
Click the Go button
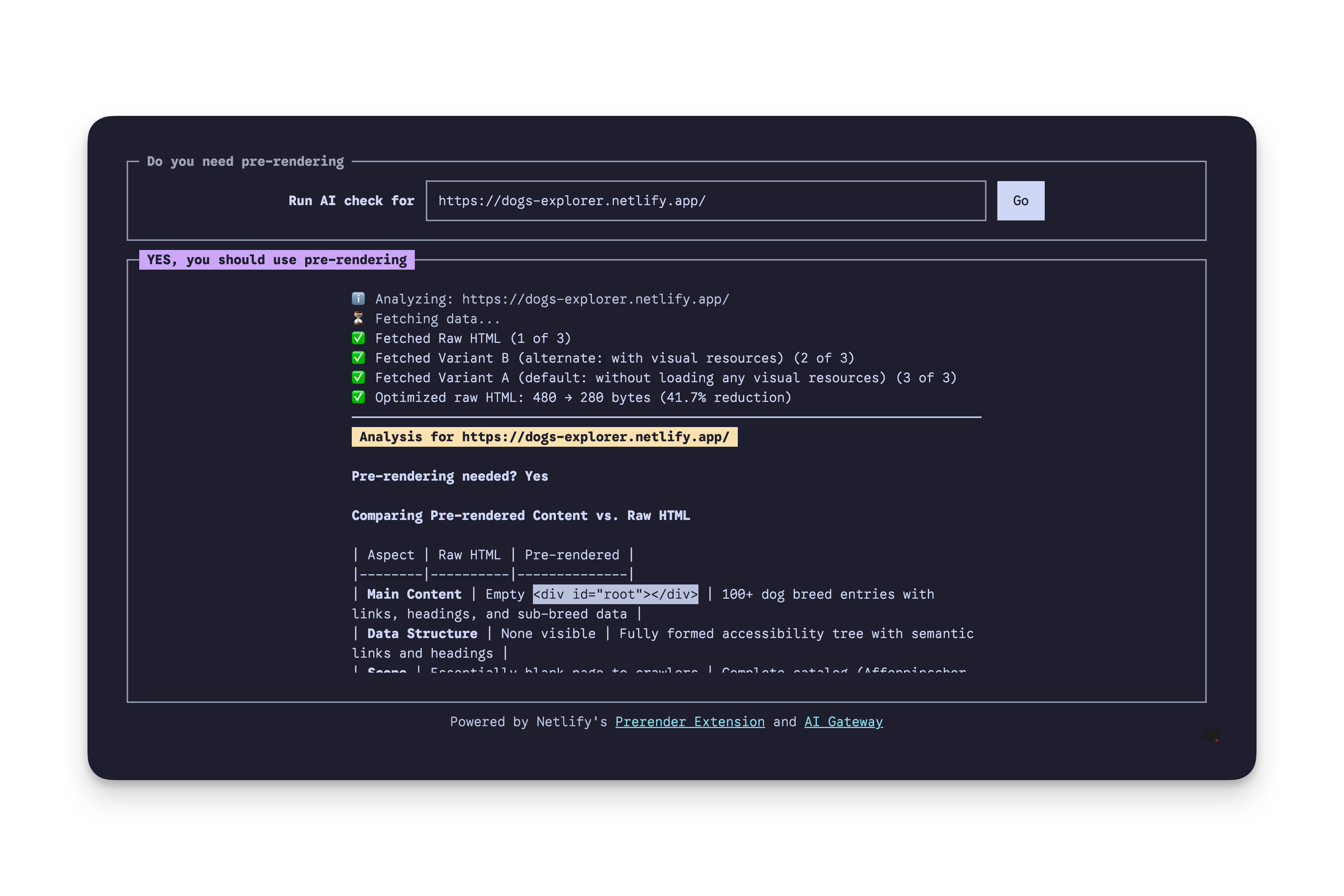point(1020,200)
